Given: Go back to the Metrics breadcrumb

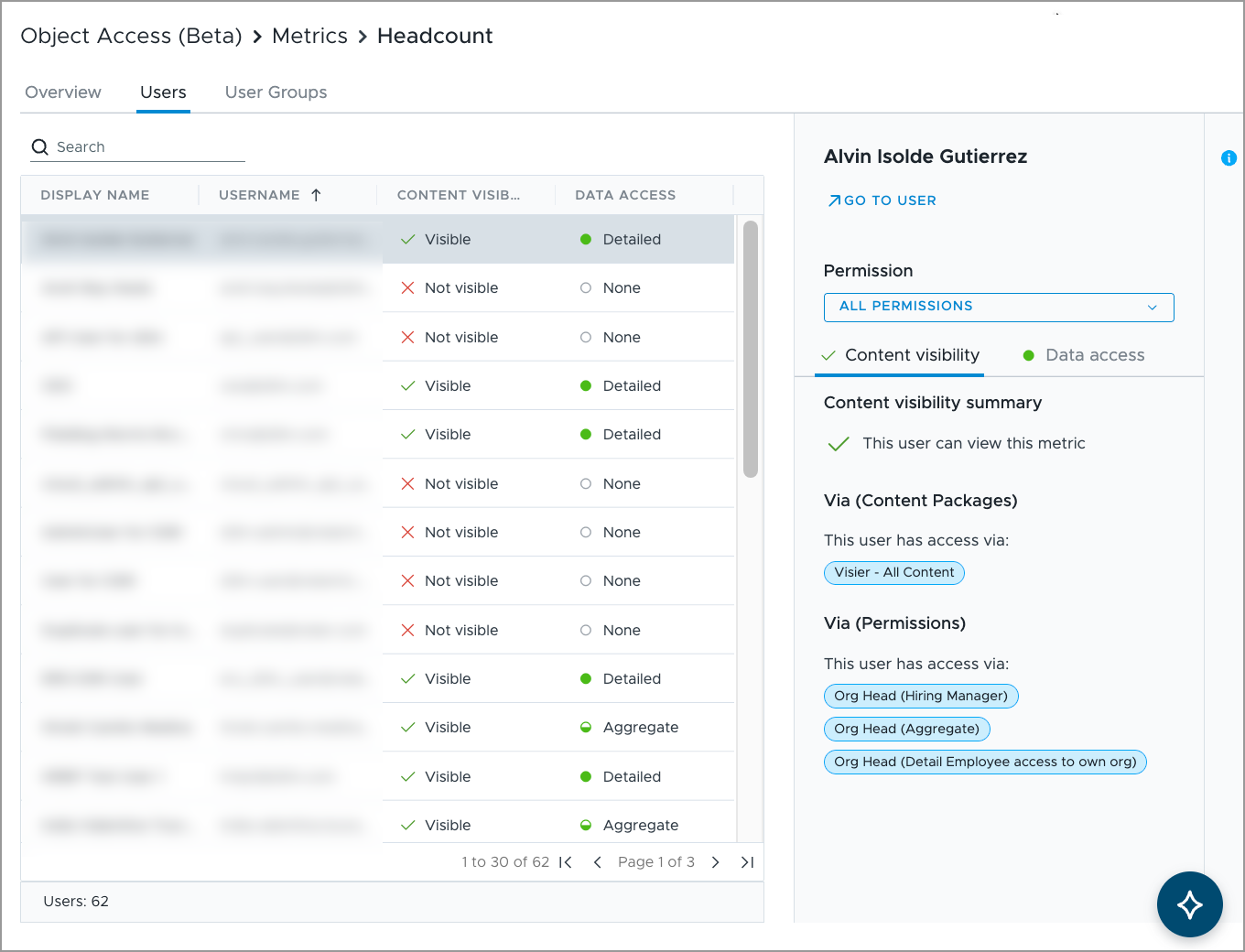Looking at the screenshot, I should click(309, 36).
